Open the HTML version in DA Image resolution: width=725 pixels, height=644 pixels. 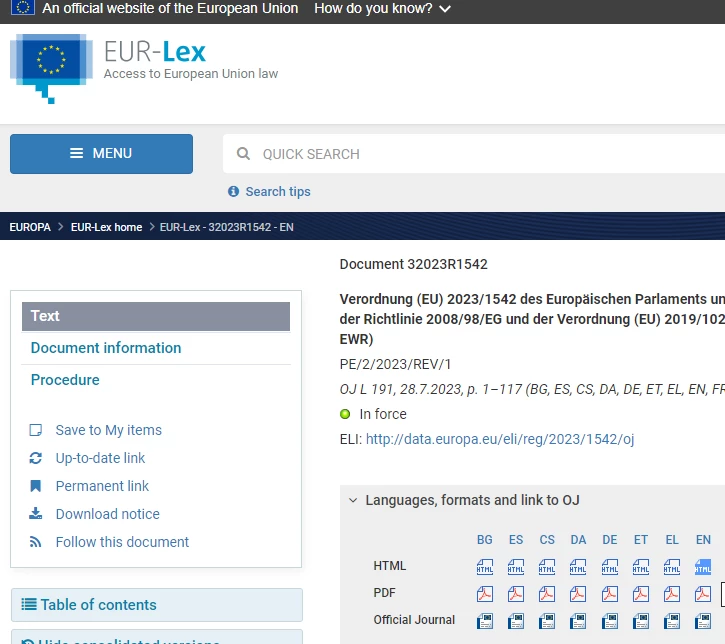point(578,567)
